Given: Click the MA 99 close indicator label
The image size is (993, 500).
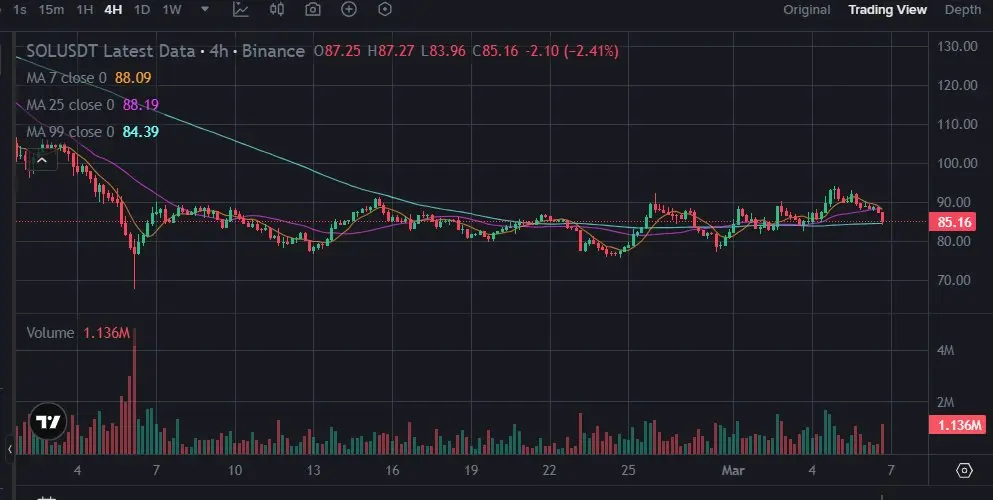Looking at the screenshot, I should click(x=69, y=132).
